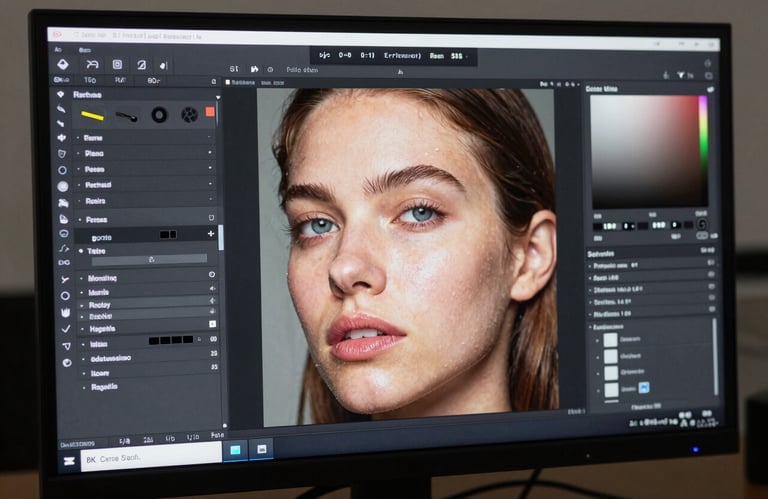Click the orange color swatch beside the brush presets
The width and height of the screenshot is (768, 499).
pos(210,112)
